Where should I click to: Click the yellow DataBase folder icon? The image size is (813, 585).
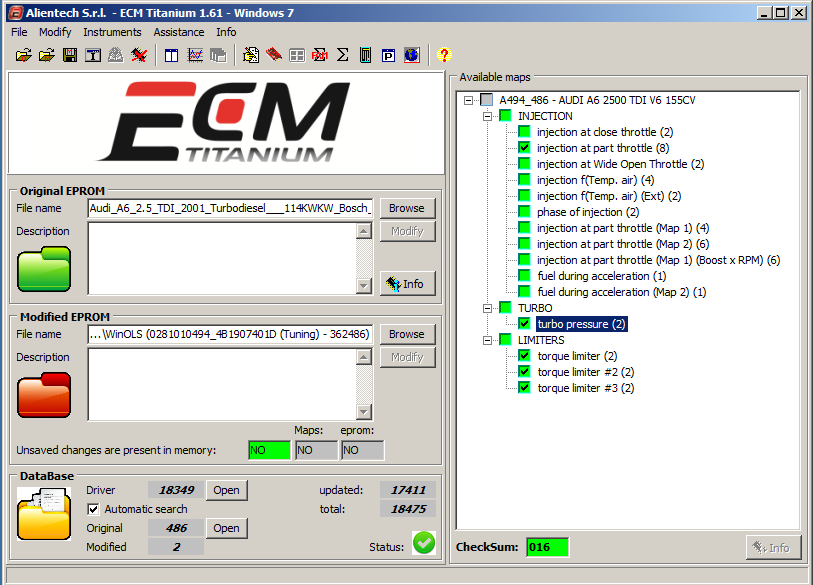(x=44, y=514)
